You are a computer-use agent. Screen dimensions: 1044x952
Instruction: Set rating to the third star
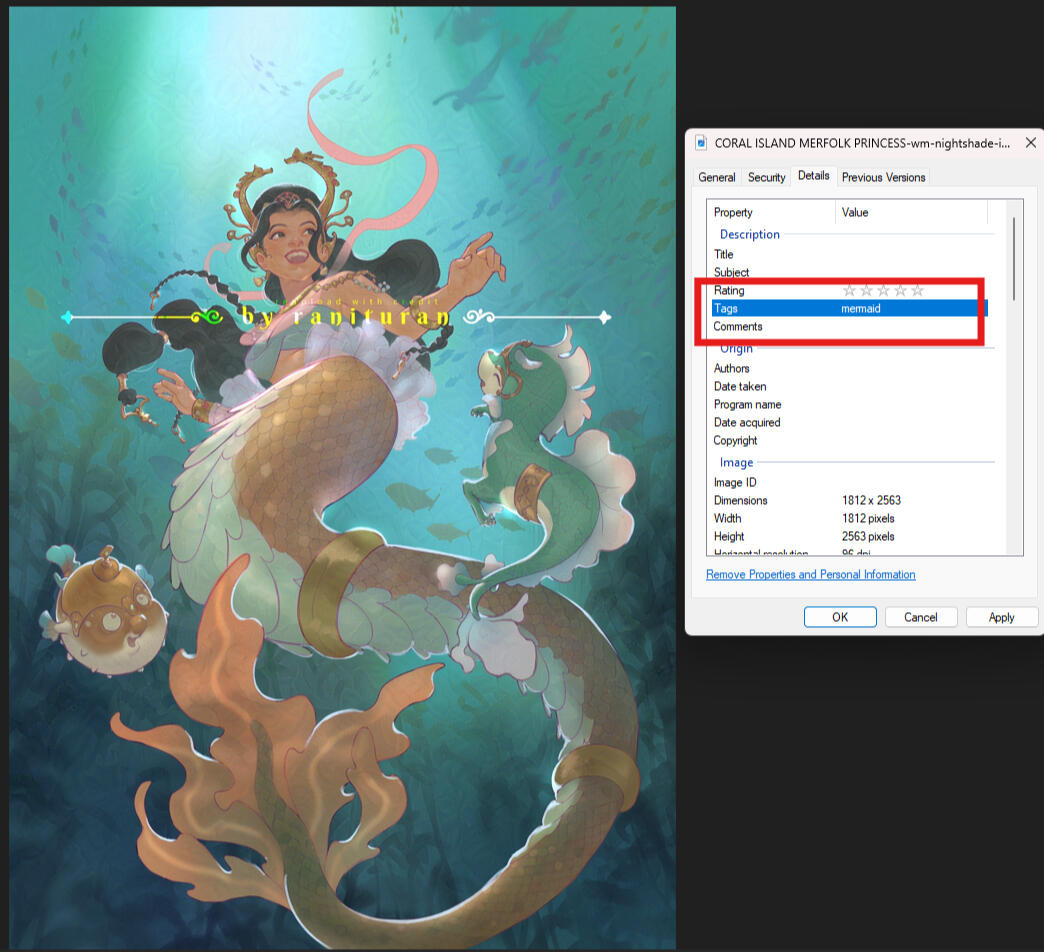click(x=884, y=291)
